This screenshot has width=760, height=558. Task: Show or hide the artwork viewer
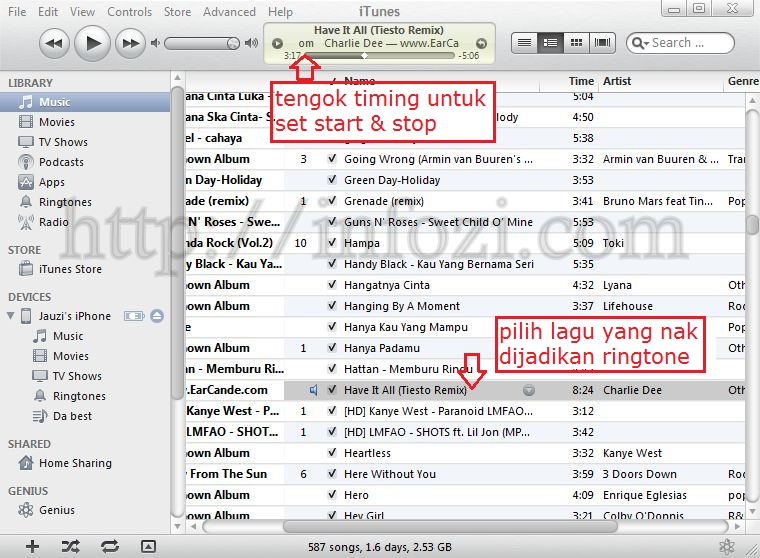pyautogui.click(x=148, y=547)
